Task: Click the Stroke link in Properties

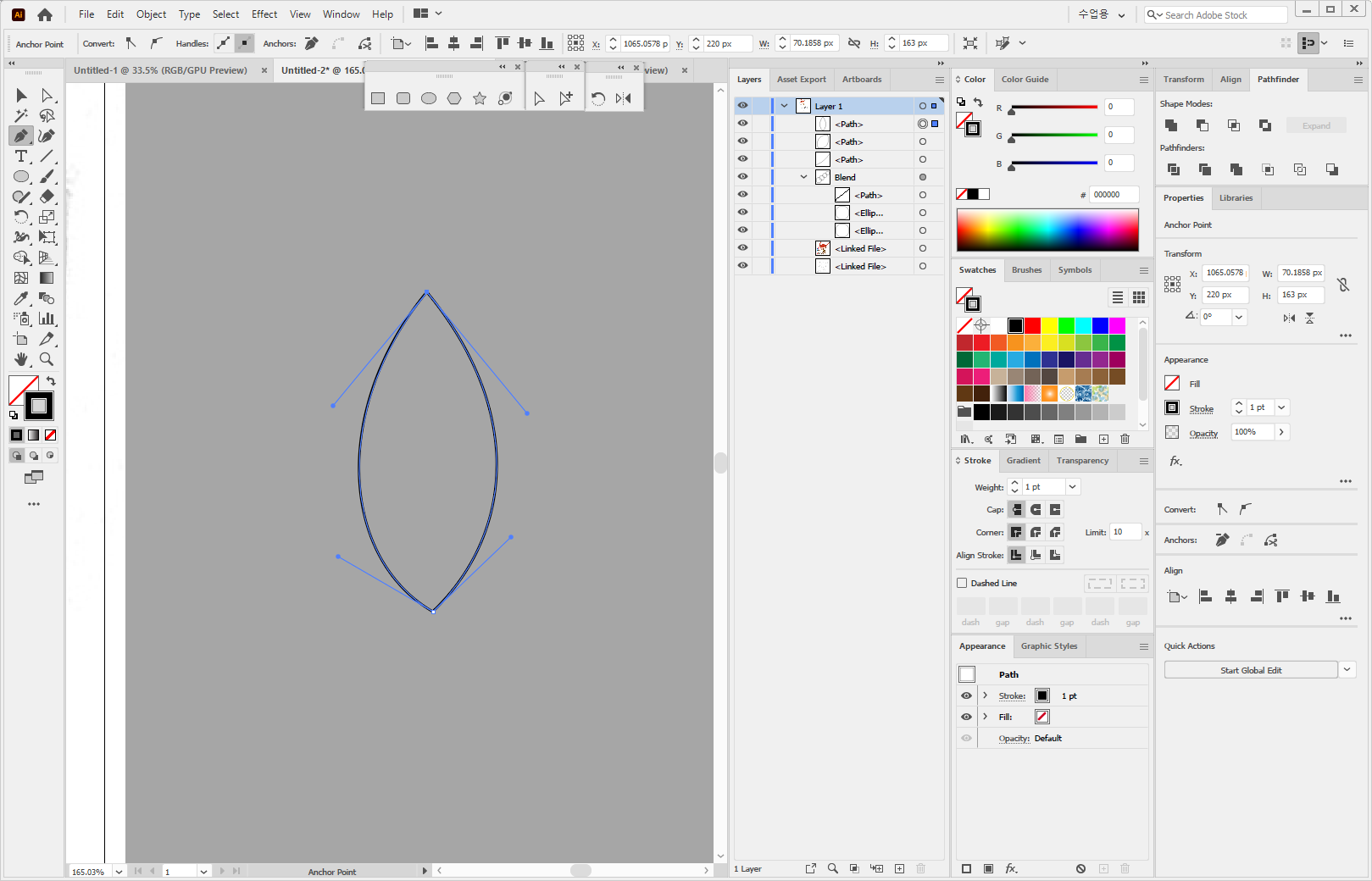Action: tap(1201, 408)
